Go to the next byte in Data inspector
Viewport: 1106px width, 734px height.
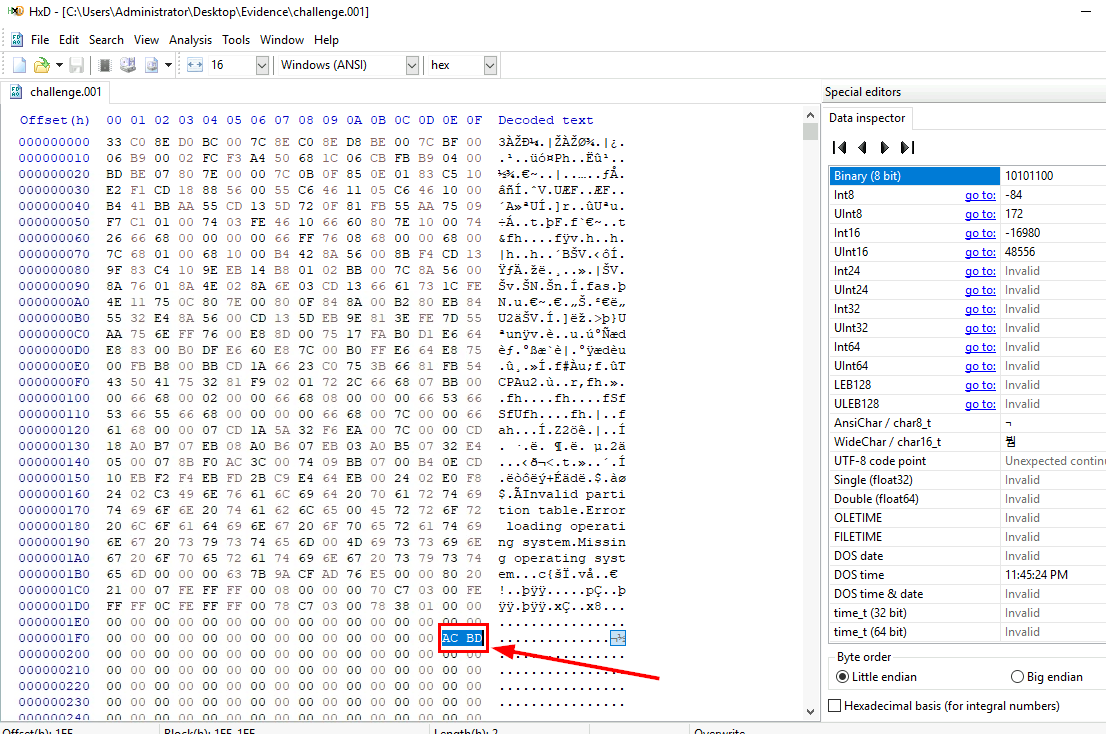pos(885,147)
